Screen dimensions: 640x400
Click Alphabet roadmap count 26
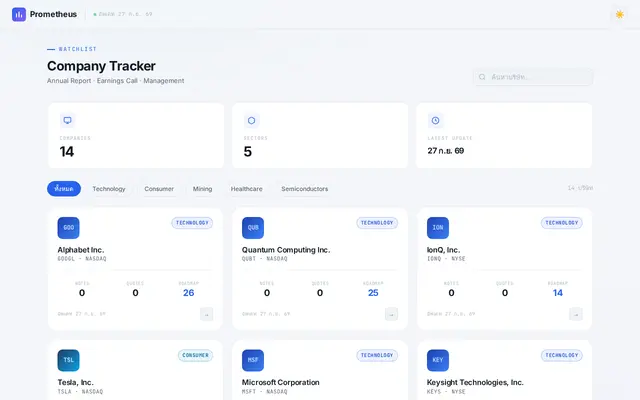coord(189,293)
